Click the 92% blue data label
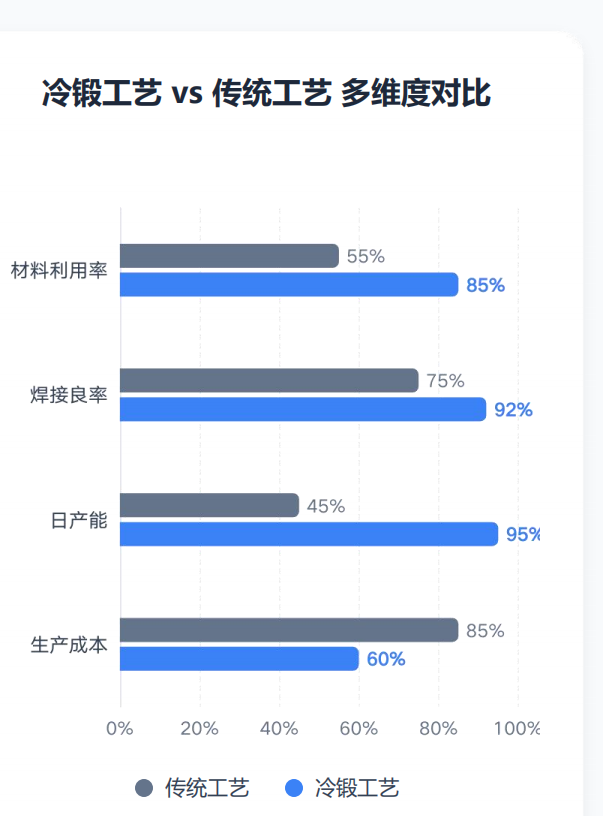603x816 pixels. click(x=514, y=410)
